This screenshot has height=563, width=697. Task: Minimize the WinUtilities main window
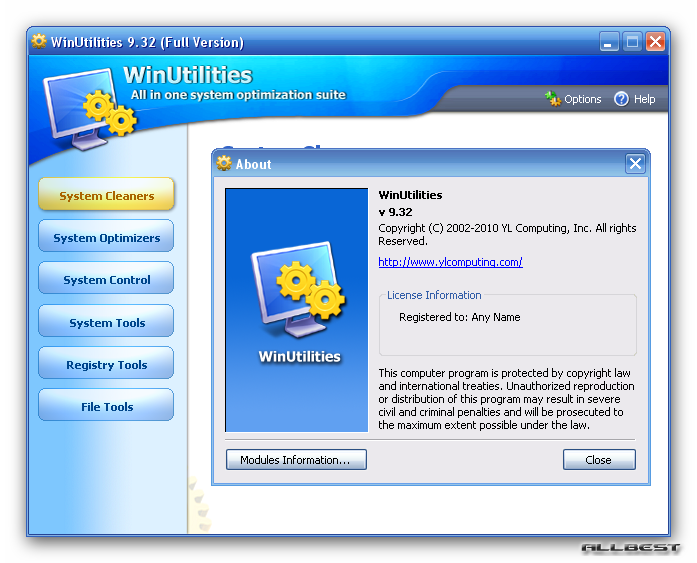(609, 42)
